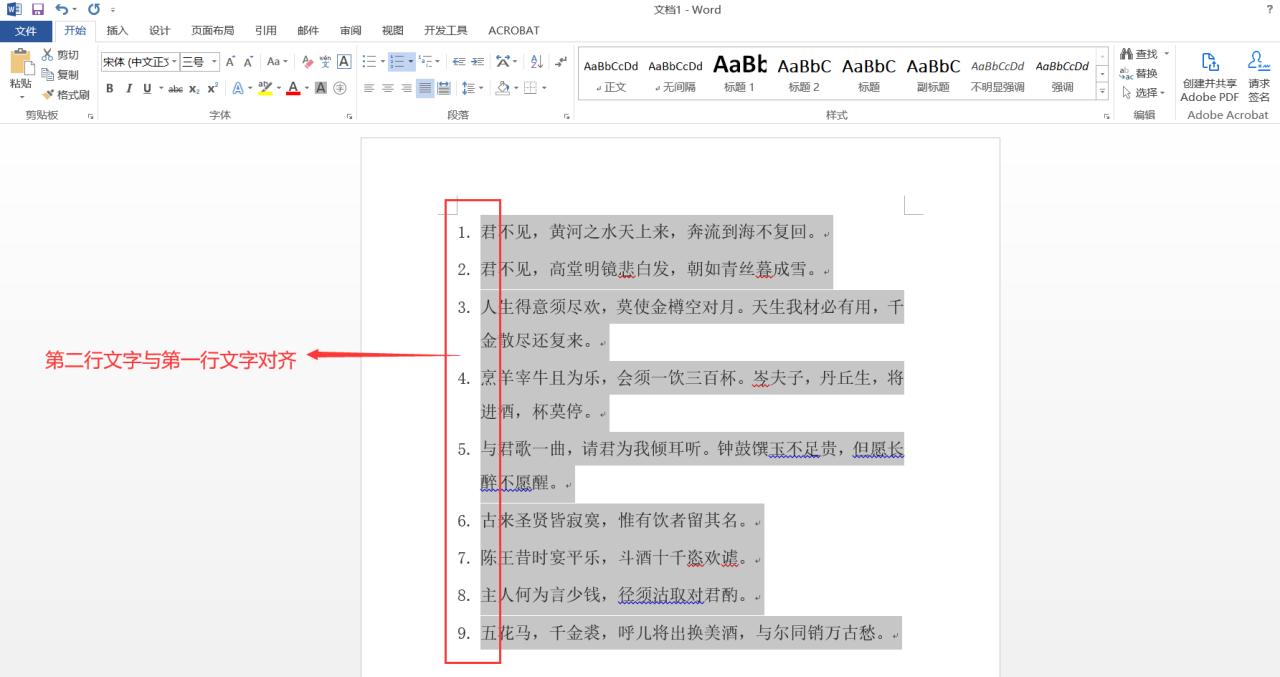Switch to Design (设计) tab
1280x677 pixels.
click(x=160, y=31)
